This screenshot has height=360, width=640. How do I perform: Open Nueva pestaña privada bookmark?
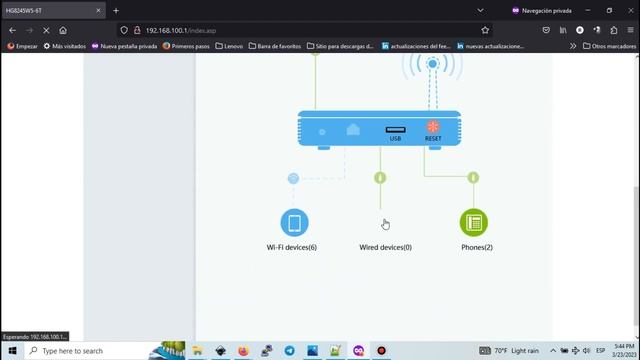click(124, 46)
